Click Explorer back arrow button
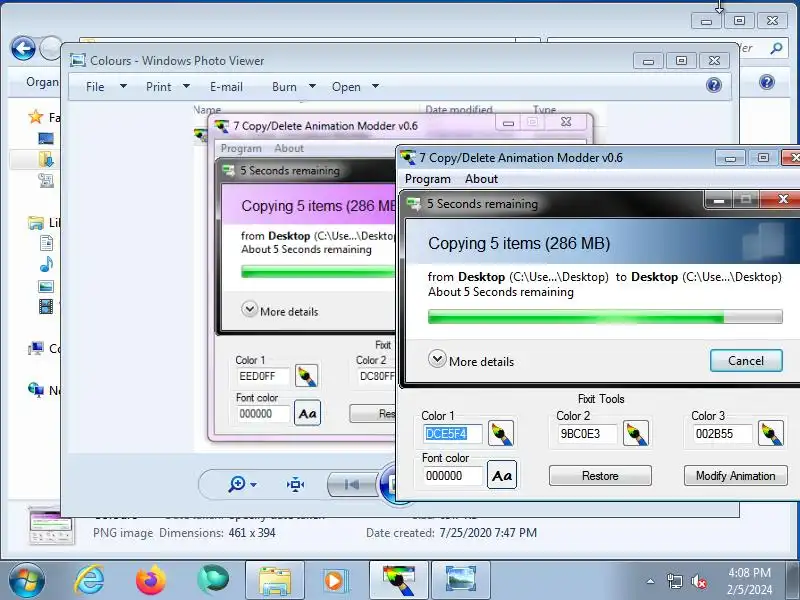Screen dimensions: 800x600 tap(23, 49)
